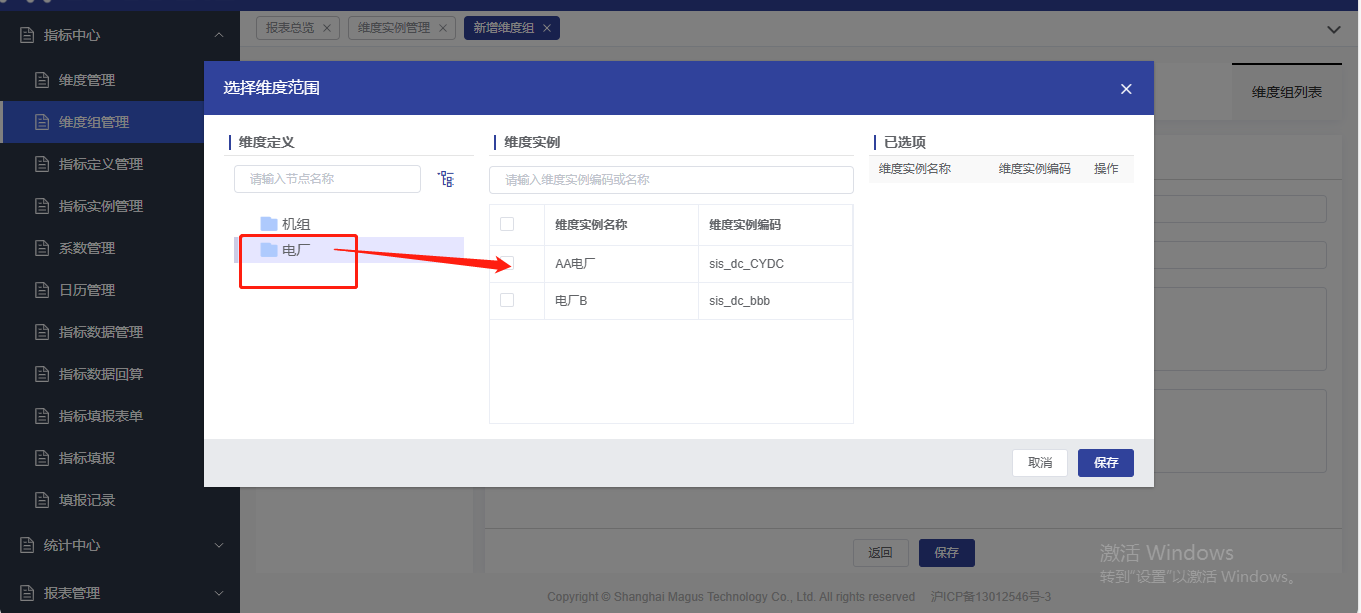This screenshot has height=613, width=1361.
Task: Click 取消 button in the dialog
Action: click(x=1039, y=463)
